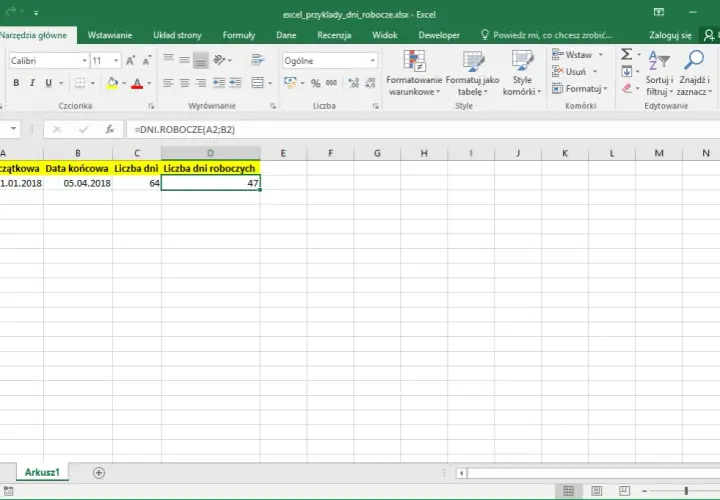Toggle Italic formatting
The width and height of the screenshot is (720, 500).
32,83
